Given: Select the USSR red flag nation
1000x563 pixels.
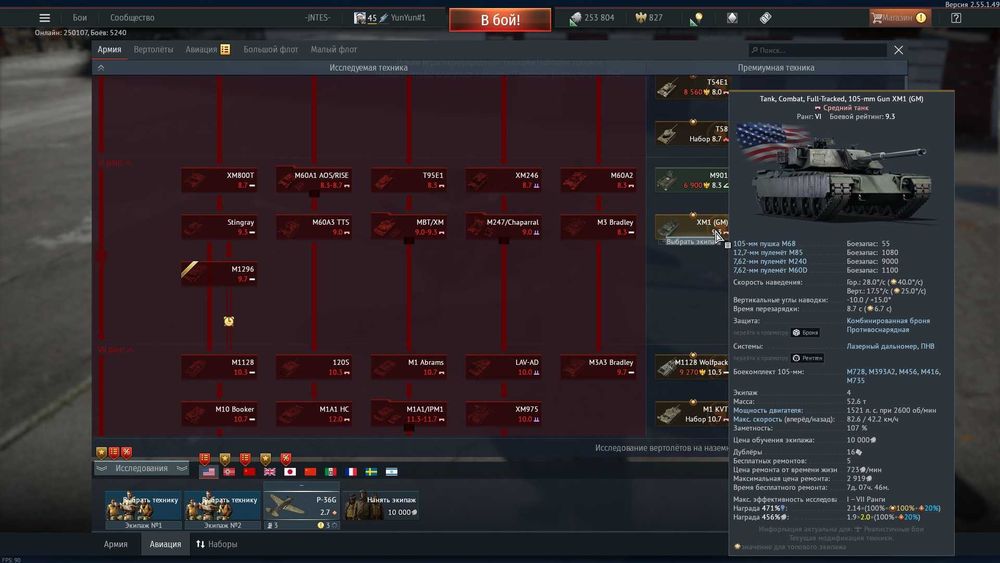Looking at the screenshot, I should pyautogui.click(x=249, y=472).
